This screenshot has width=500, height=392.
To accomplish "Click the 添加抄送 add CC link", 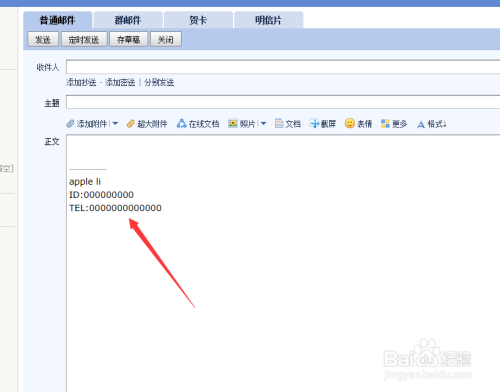I will pos(81,82).
